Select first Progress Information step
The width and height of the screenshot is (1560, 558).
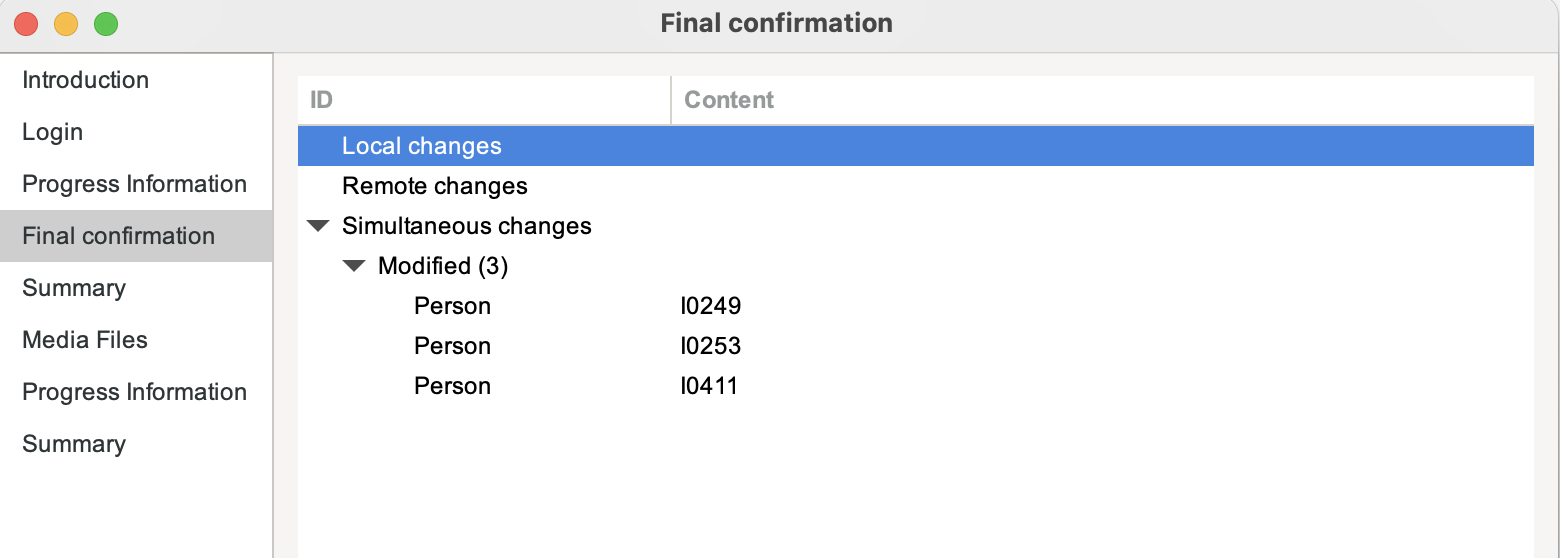click(x=134, y=184)
